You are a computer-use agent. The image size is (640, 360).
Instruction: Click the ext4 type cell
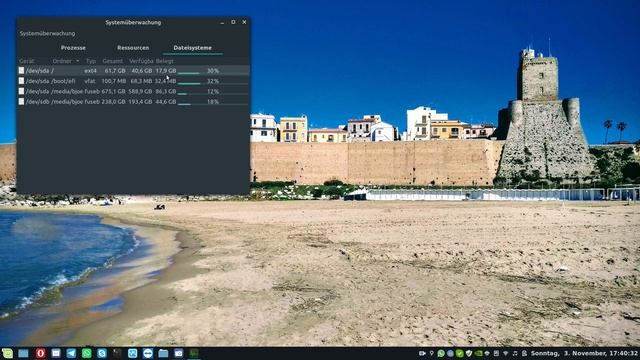[x=90, y=71]
